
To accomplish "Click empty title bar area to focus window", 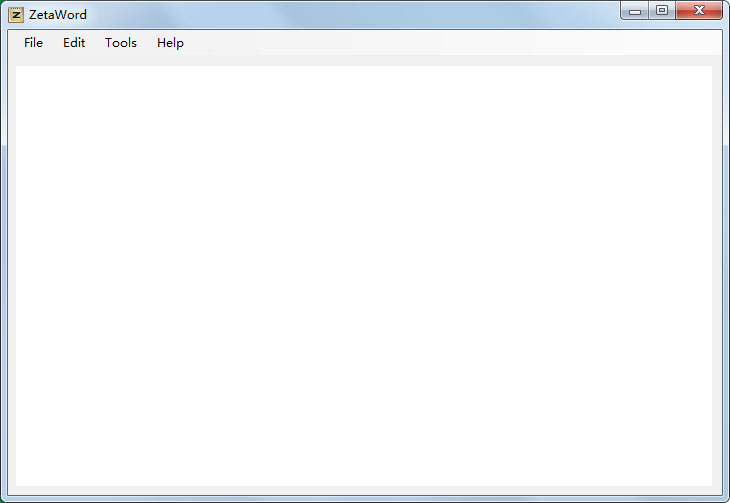I will click(x=350, y=14).
